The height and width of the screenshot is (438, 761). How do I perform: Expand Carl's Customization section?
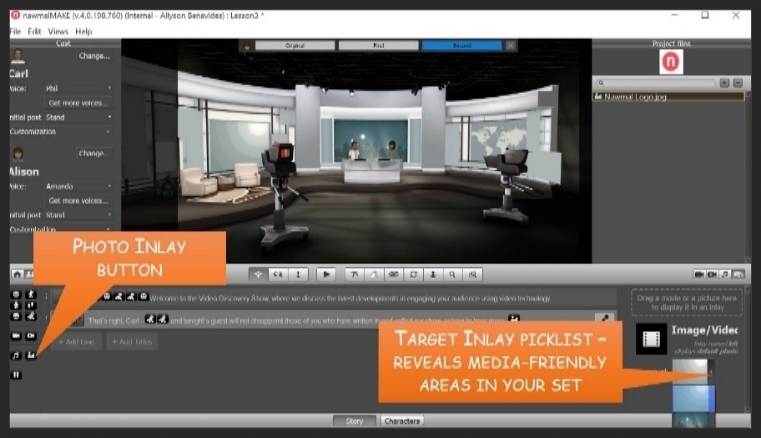pos(61,132)
